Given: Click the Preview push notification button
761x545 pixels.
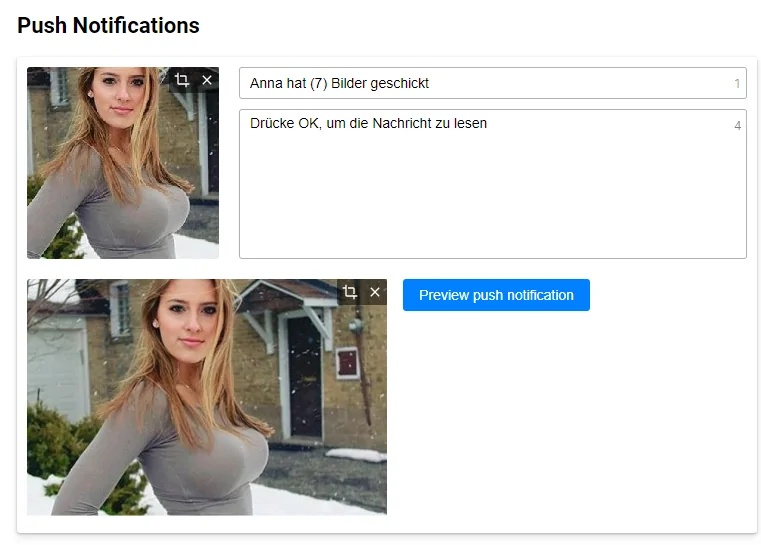Looking at the screenshot, I should 496,295.
